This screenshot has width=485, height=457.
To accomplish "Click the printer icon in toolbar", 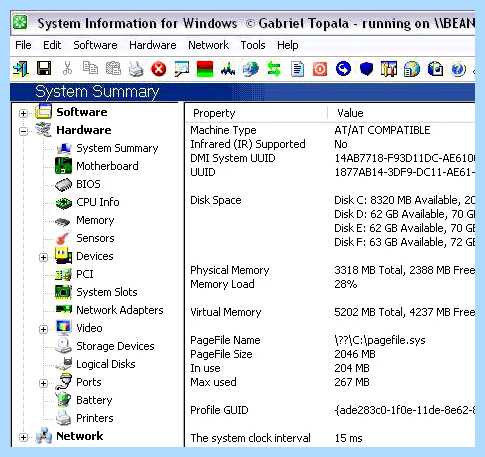I will pyautogui.click(x=136, y=69).
